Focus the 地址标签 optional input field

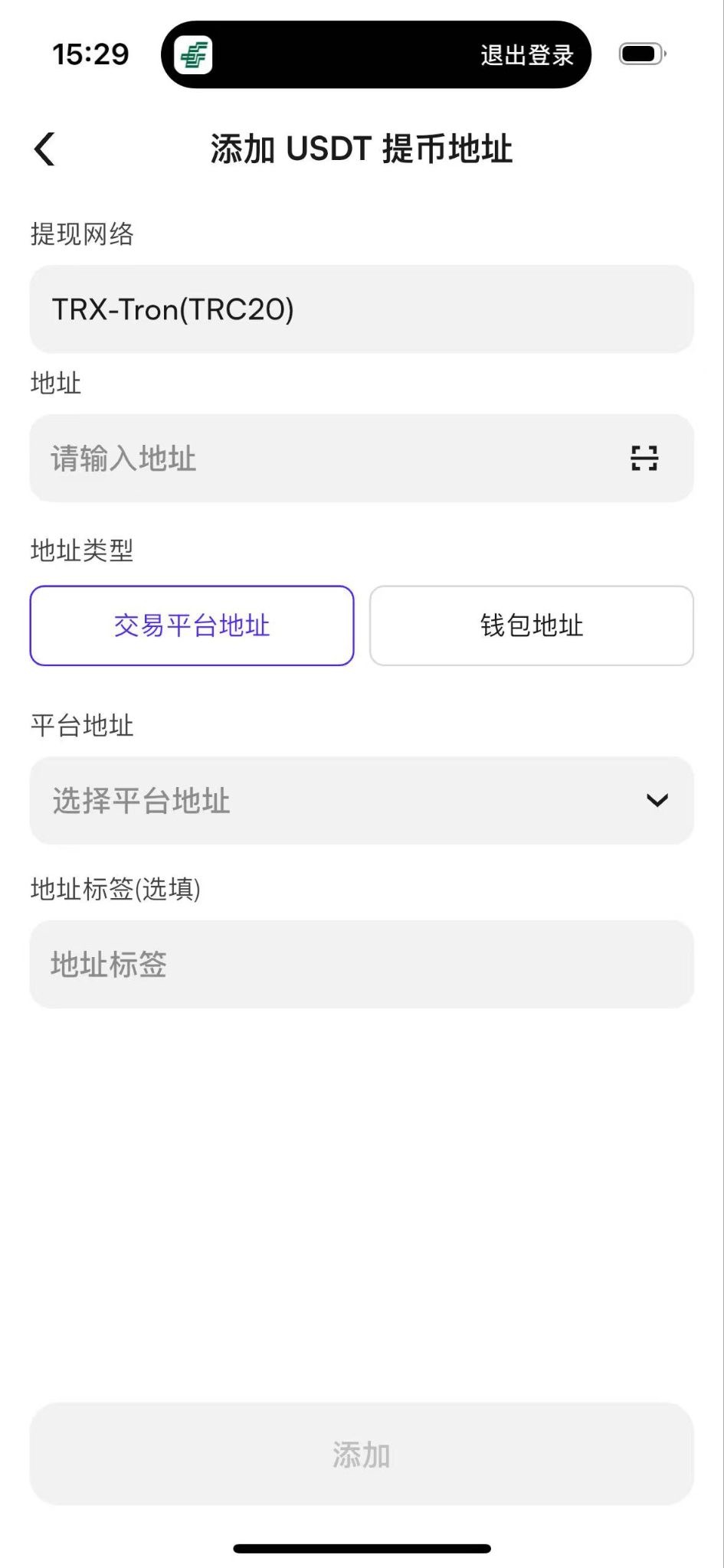point(362,965)
